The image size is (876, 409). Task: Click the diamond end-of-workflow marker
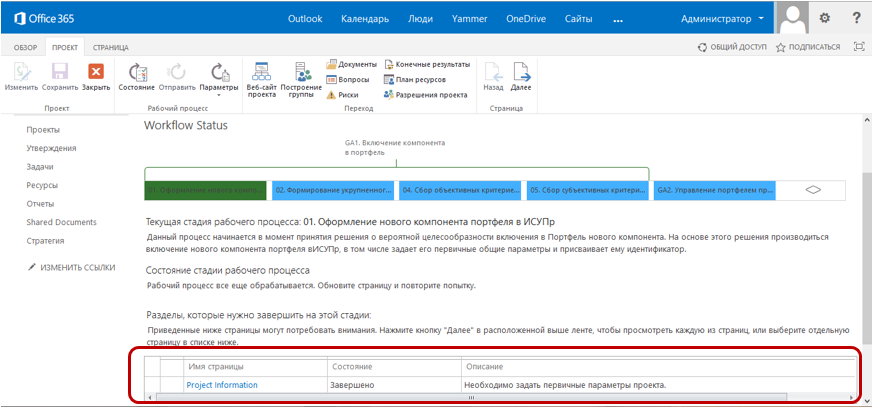pos(813,190)
